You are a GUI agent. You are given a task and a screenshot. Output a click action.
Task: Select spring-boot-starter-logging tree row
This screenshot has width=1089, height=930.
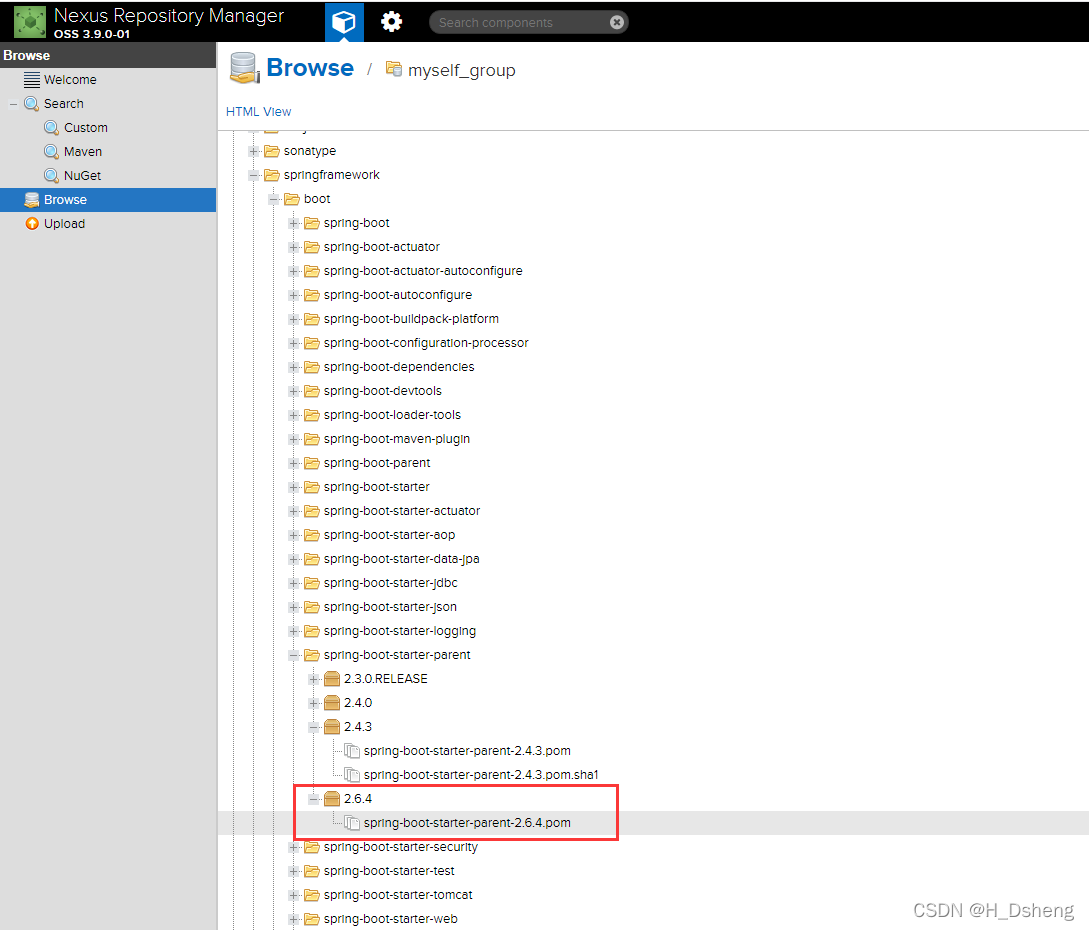click(x=399, y=631)
